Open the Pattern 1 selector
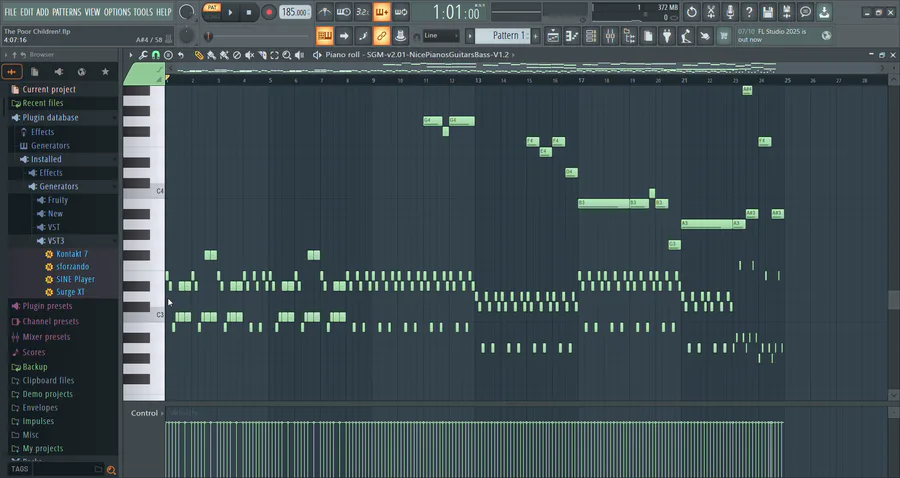This screenshot has height=478, width=900. pos(502,36)
